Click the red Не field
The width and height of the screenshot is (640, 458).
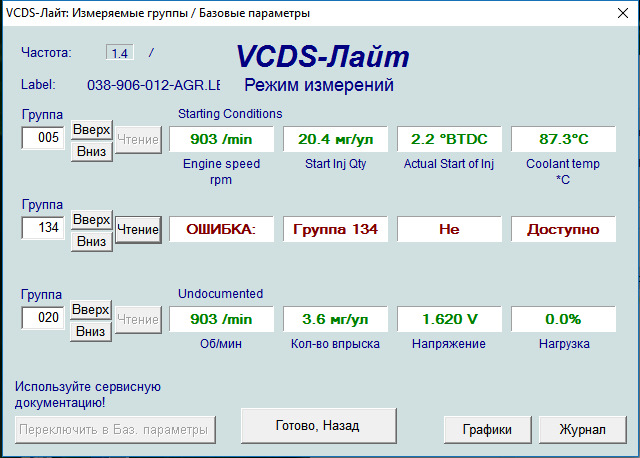pyautogui.click(x=449, y=229)
